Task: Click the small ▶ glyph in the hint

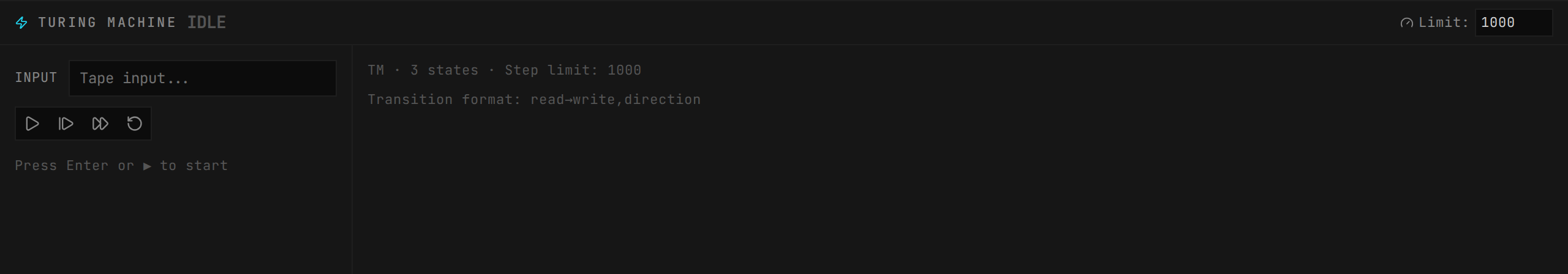Action: pos(147,166)
